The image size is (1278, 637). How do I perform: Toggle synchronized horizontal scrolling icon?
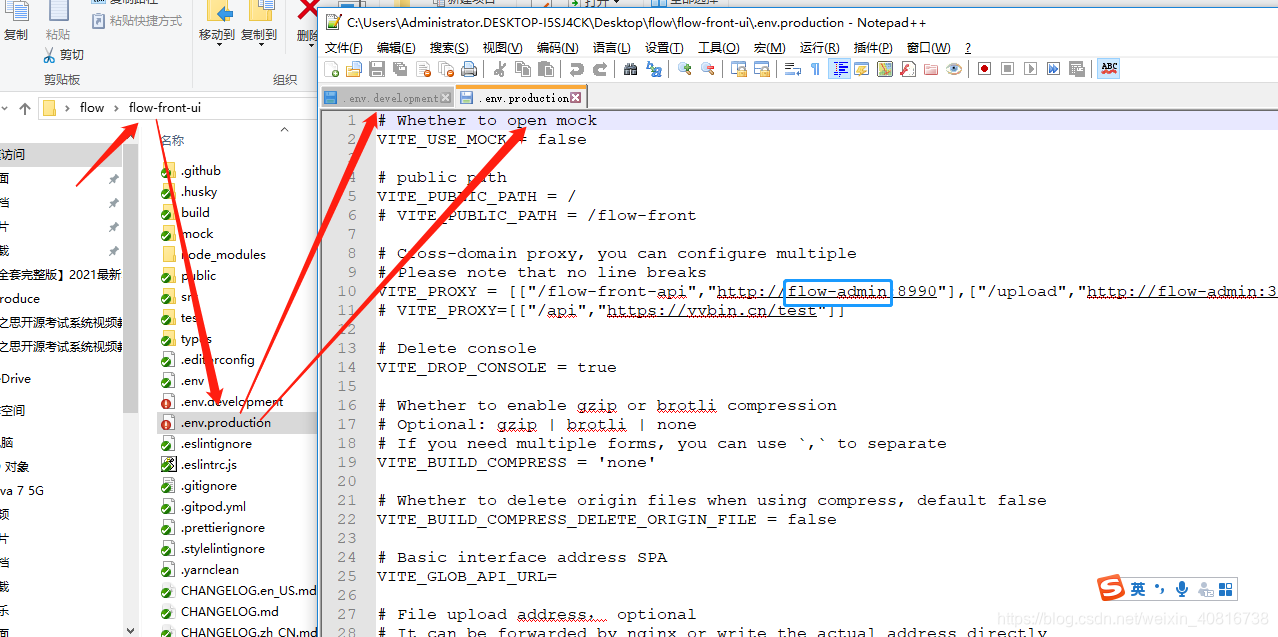[x=762, y=69]
